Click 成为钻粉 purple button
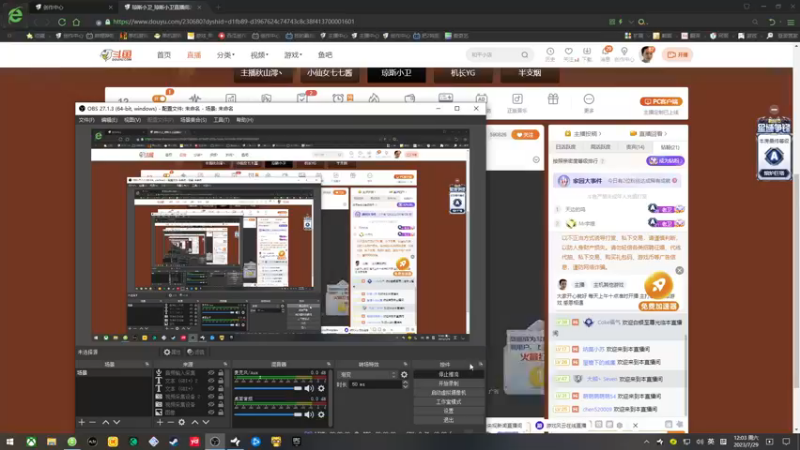This screenshot has height=450, width=800. 665,161
